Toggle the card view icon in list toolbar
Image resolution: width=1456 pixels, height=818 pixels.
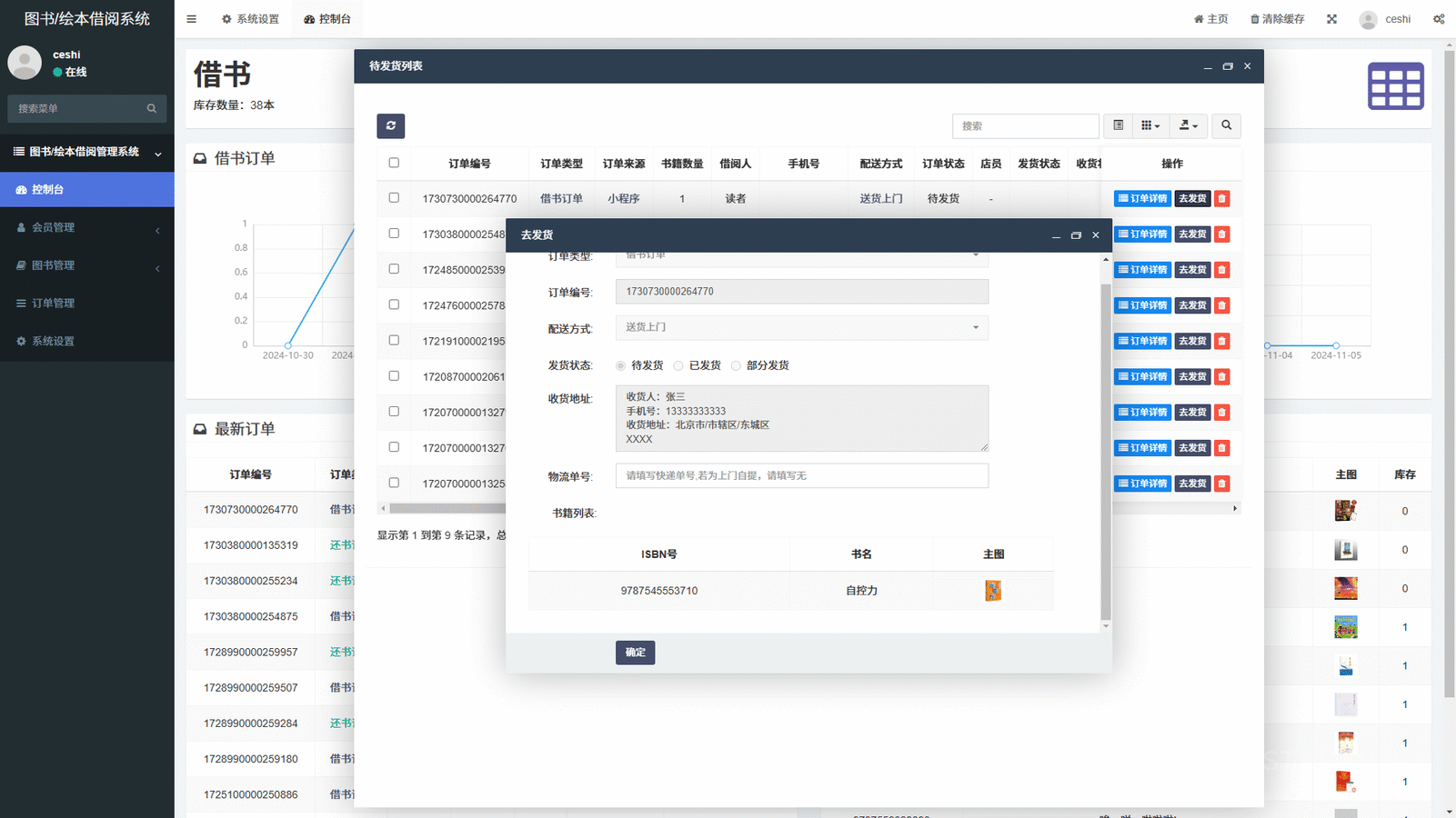tap(1118, 125)
